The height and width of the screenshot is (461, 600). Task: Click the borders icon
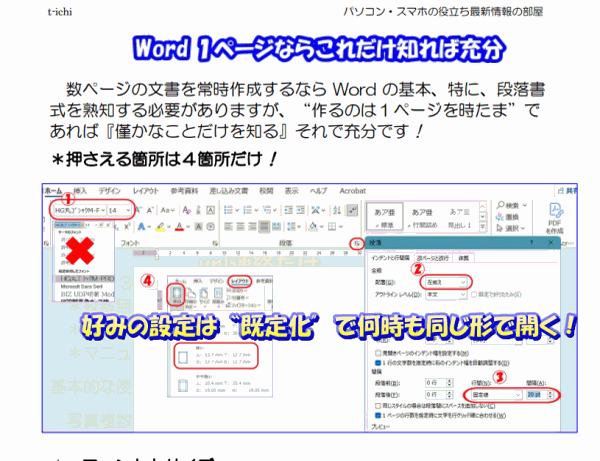pos(332,226)
